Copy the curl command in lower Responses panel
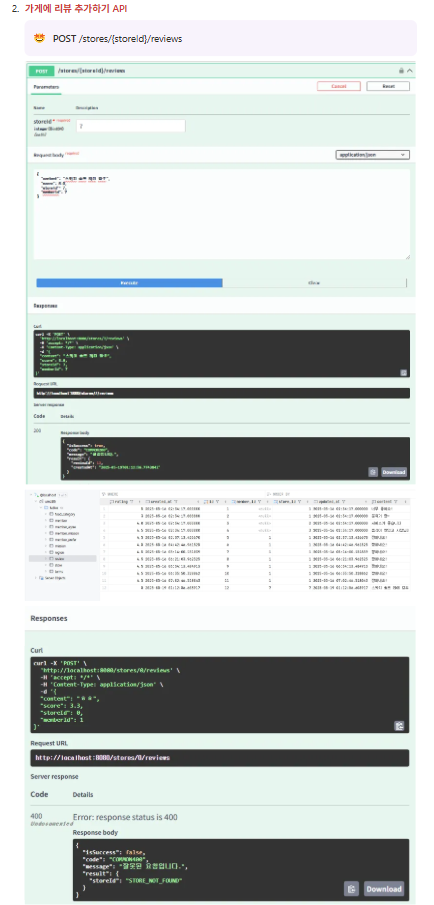The width and height of the screenshot is (434, 905). pos(399,726)
